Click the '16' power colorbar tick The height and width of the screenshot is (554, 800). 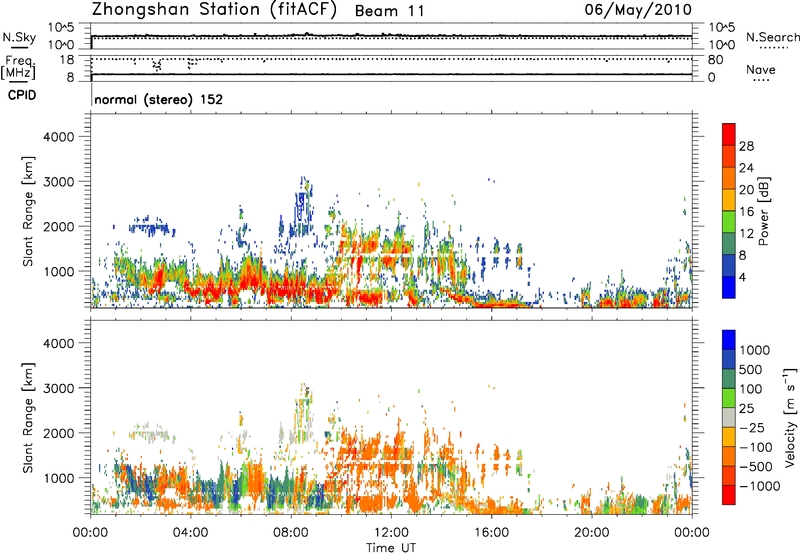coord(746,212)
